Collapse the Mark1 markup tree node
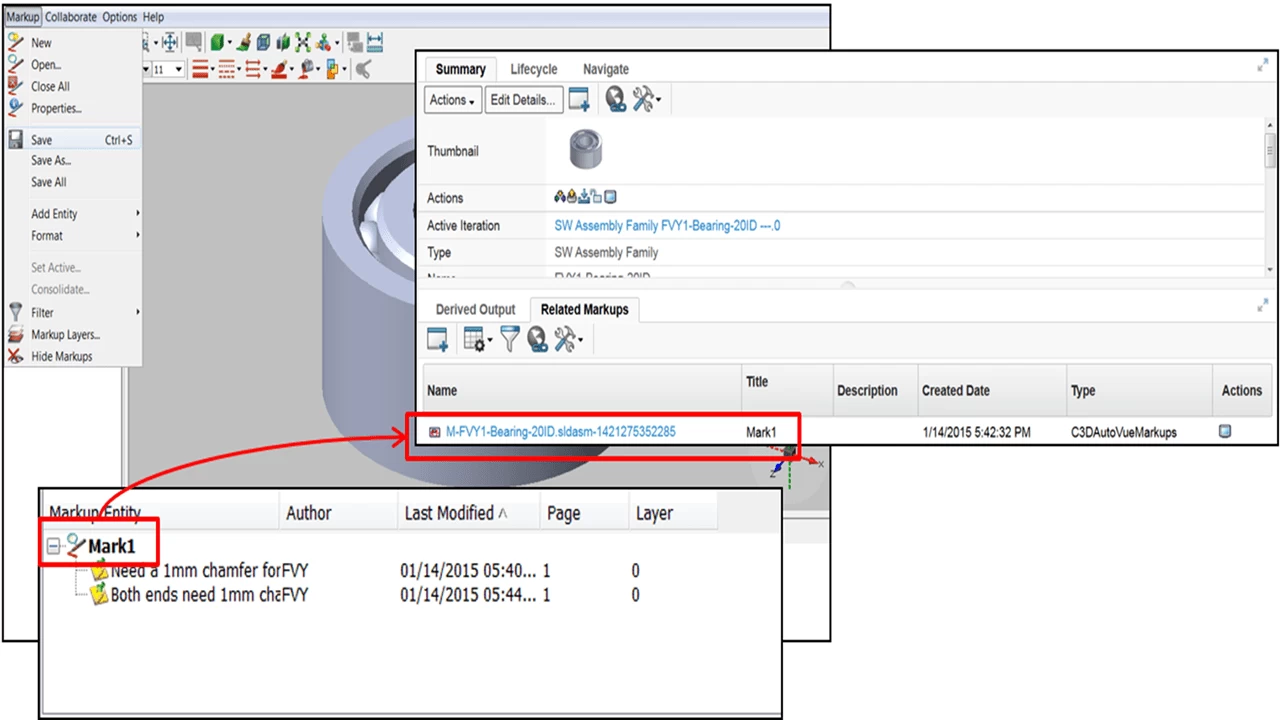 coord(54,547)
